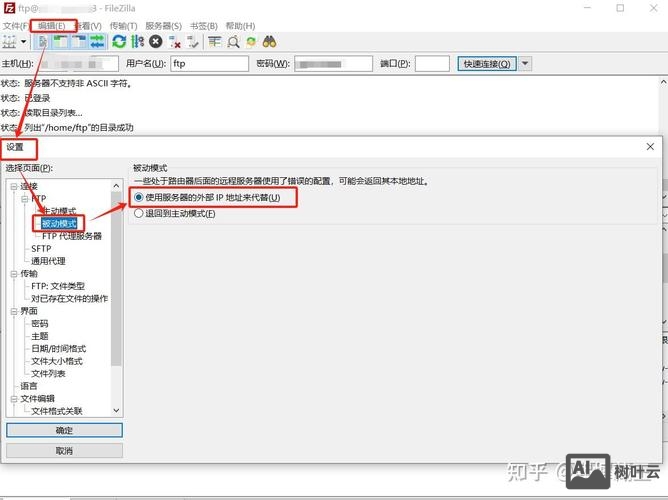Toggle synchronized browsing icon
The height and width of the screenshot is (500, 668).
pos(251,42)
